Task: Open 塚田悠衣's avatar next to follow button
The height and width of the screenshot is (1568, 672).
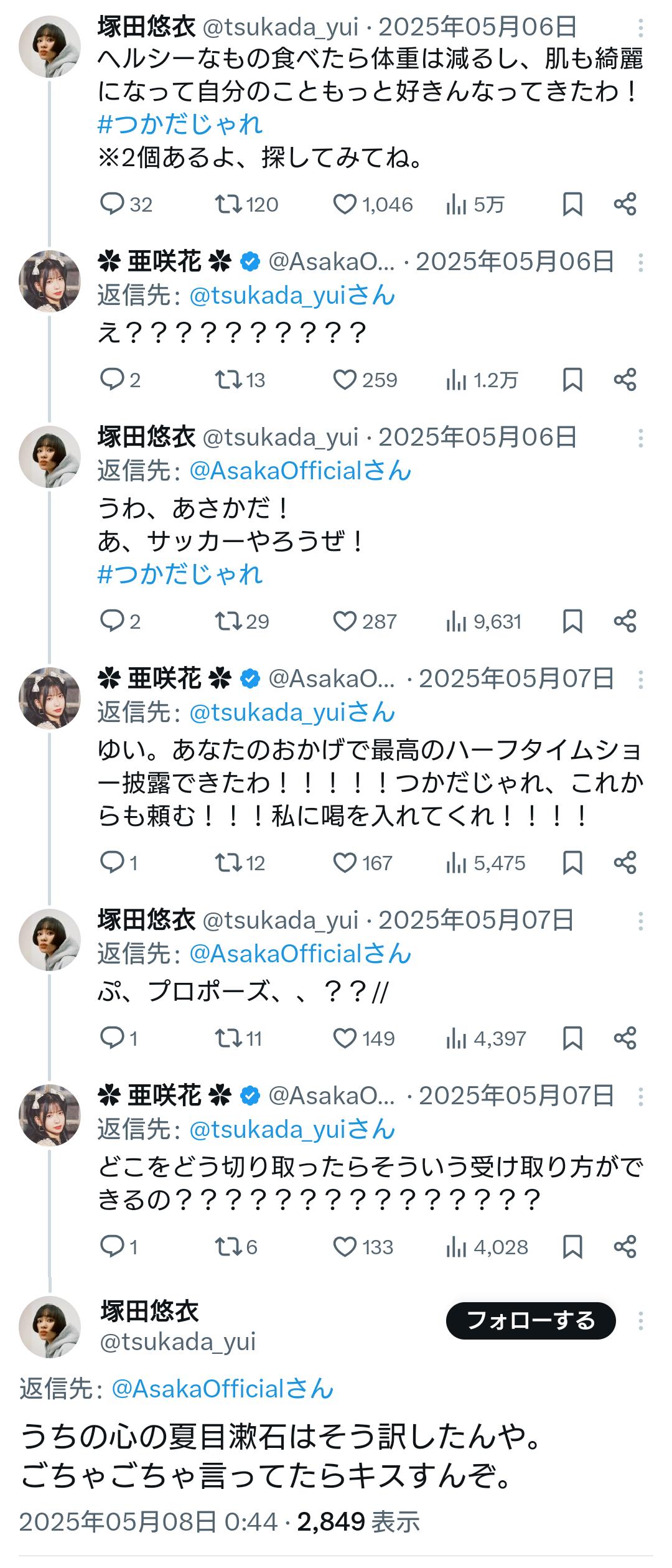Action: 50,1327
